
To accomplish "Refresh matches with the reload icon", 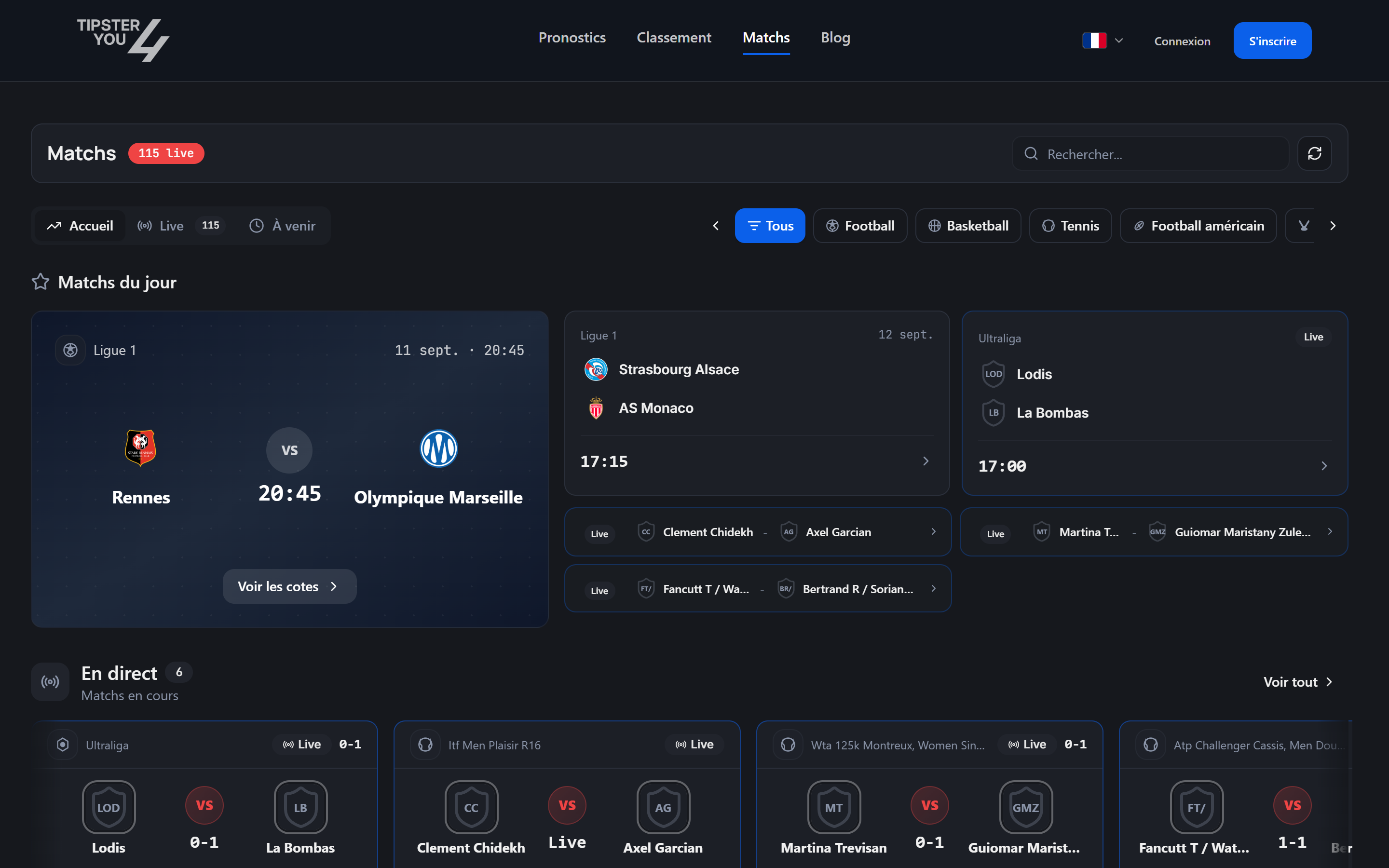I will coord(1314,153).
